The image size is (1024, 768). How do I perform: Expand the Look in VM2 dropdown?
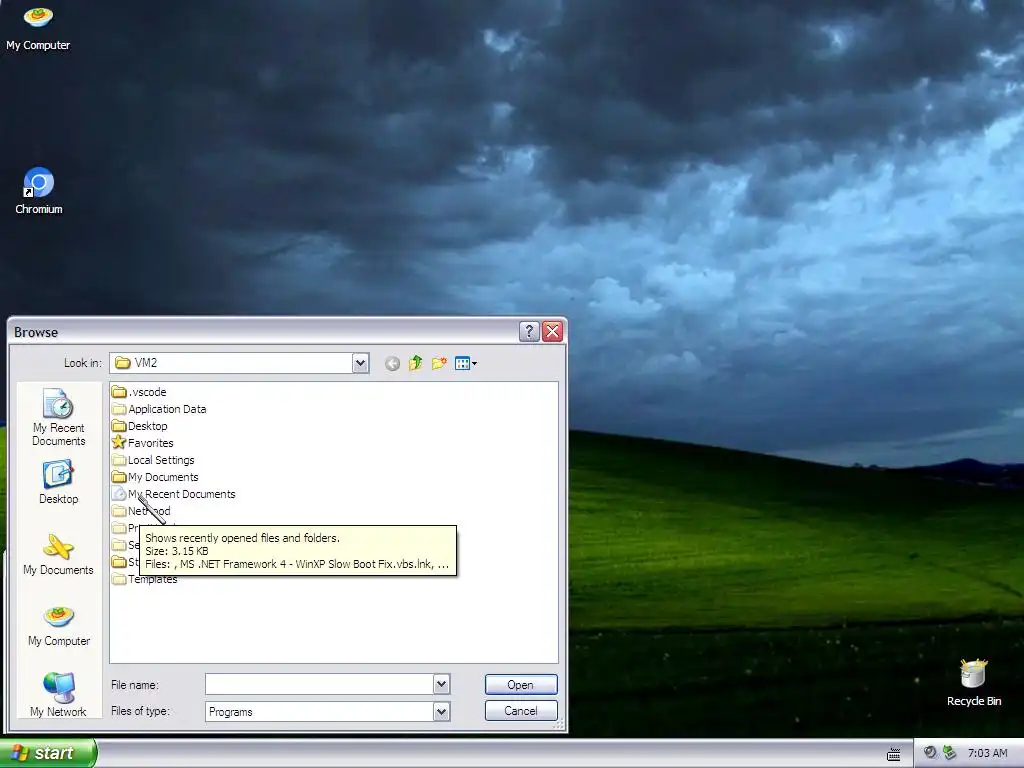(x=360, y=363)
